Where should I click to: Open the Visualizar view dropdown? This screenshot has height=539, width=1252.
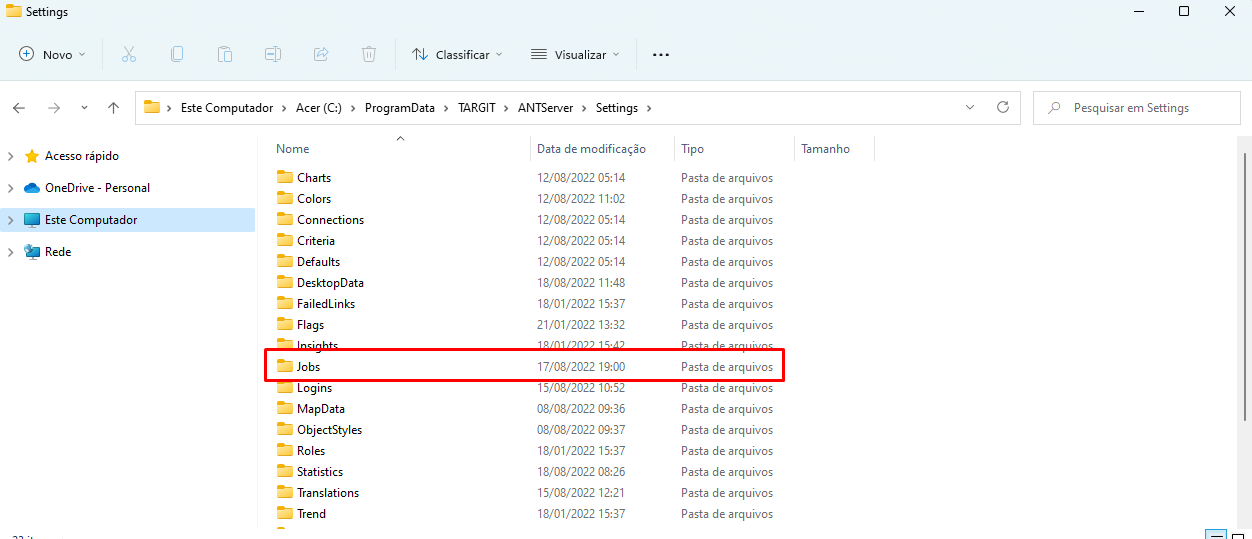[x=575, y=54]
